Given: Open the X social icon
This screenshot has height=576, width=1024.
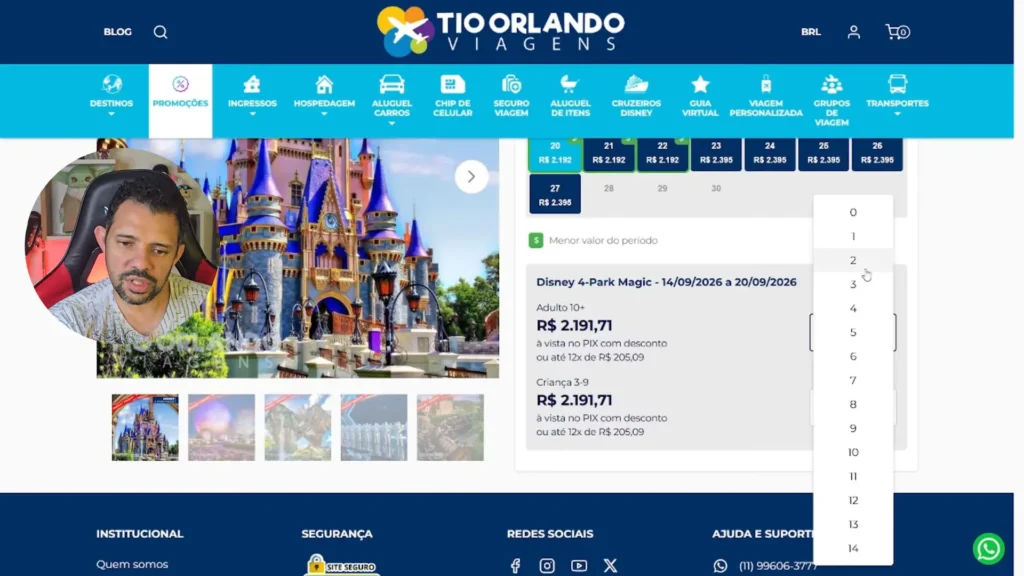Looking at the screenshot, I should pos(610,566).
